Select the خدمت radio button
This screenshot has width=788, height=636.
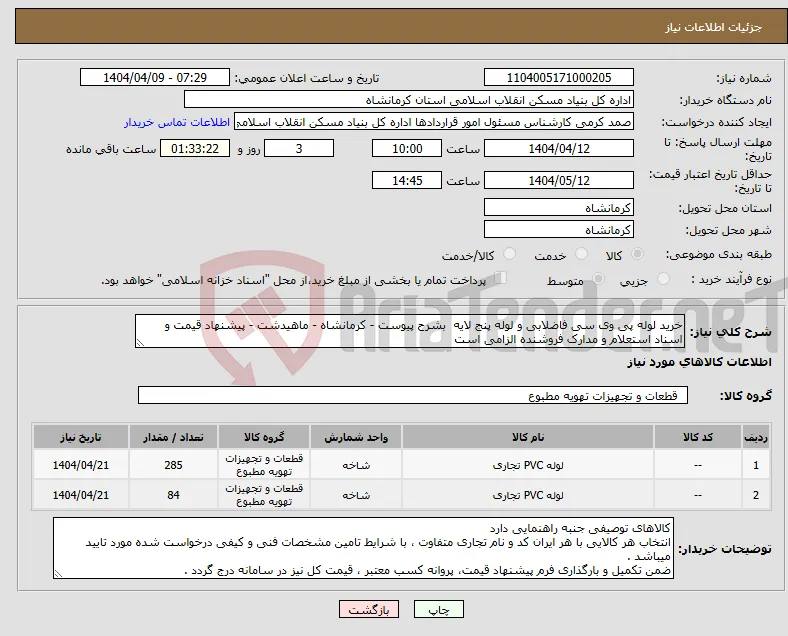[581, 254]
